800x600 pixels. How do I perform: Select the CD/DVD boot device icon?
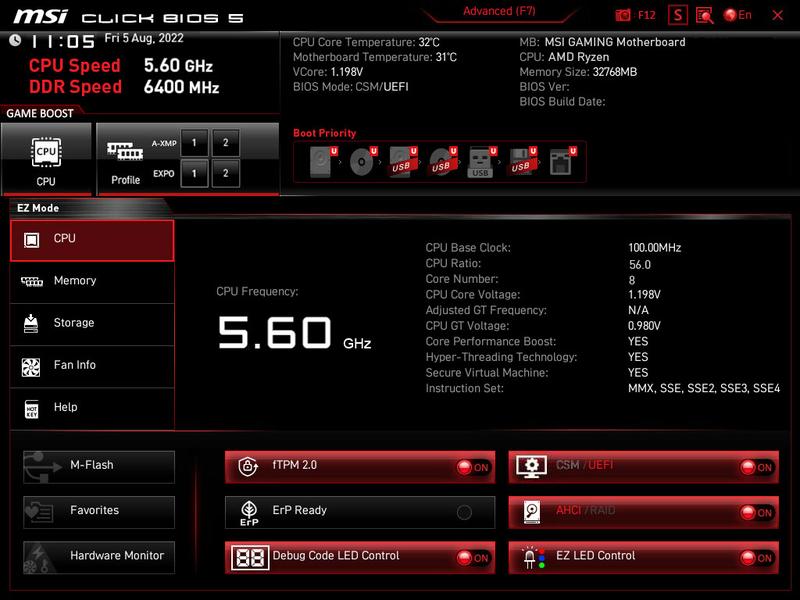pyautogui.click(x=363, y=162)
